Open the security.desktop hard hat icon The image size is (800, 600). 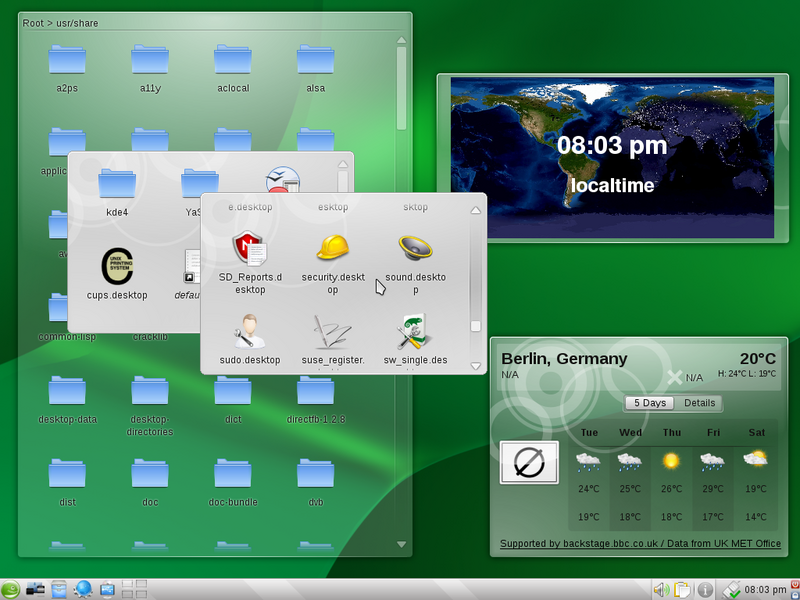[x=333, y=248]
